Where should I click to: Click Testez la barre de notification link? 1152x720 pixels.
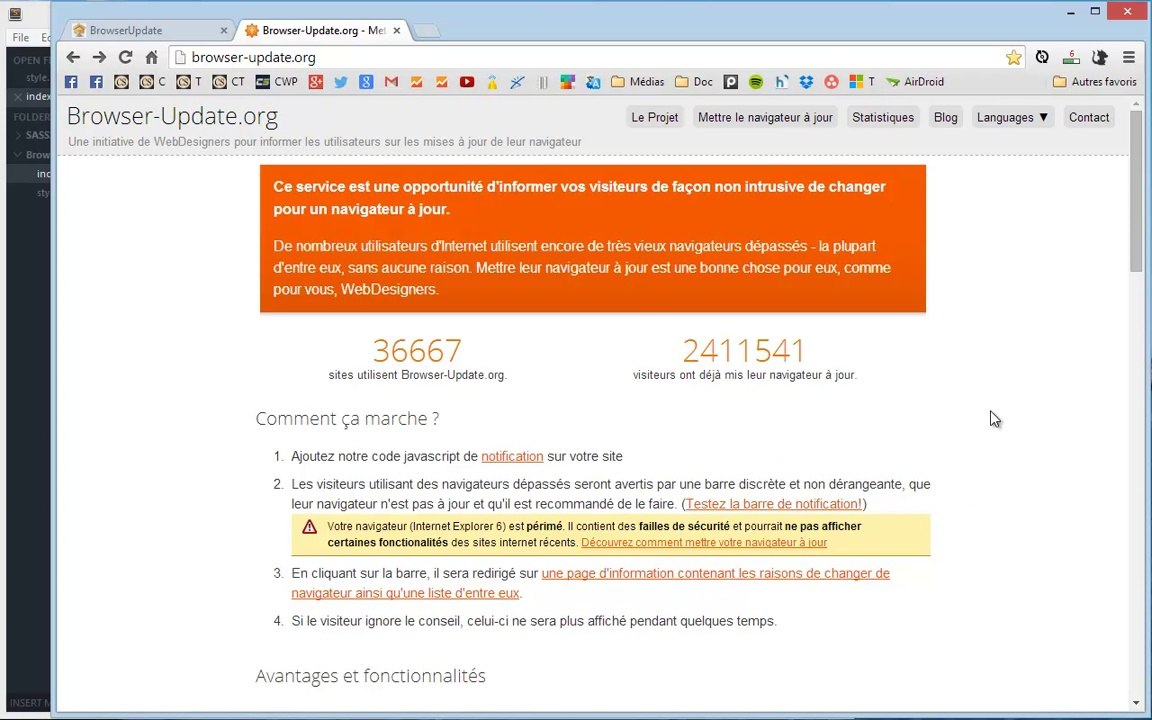coord(774,504)
